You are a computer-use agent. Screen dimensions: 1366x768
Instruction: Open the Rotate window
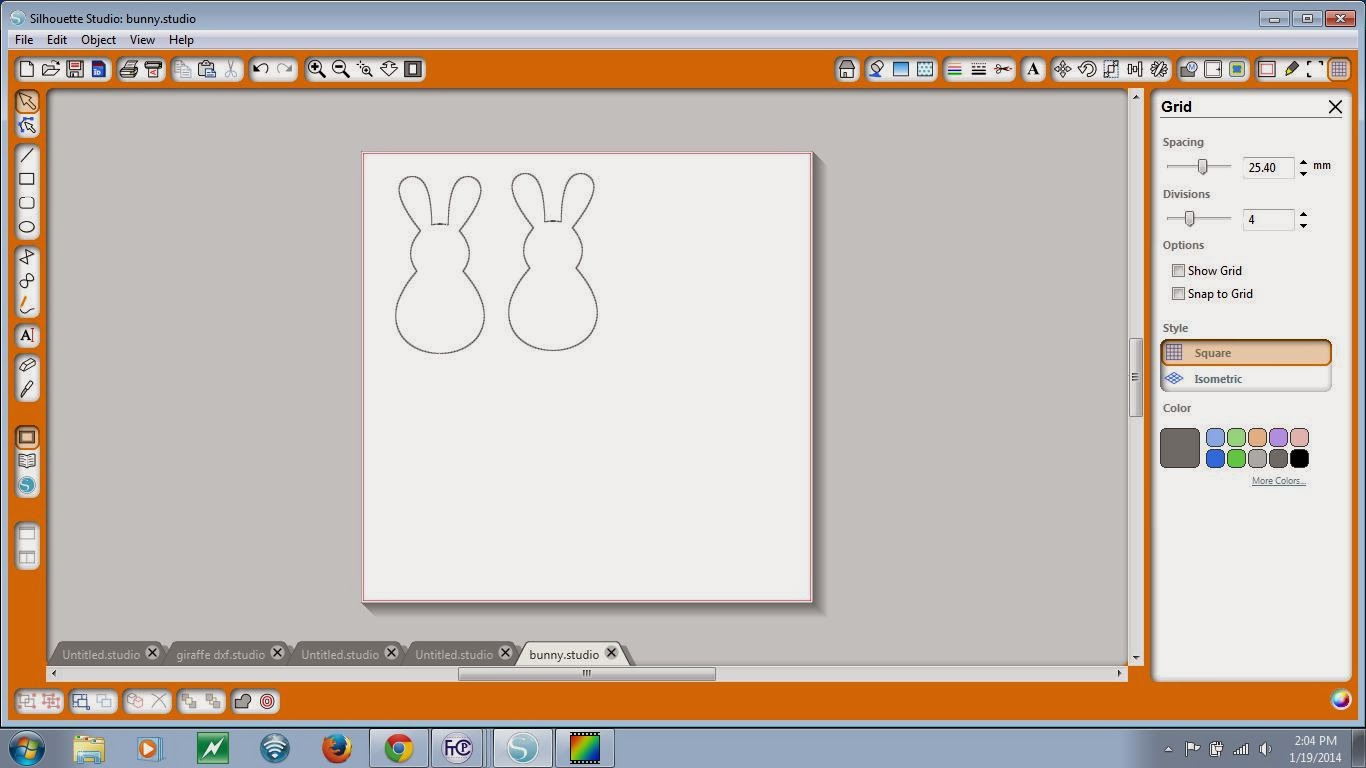(x=1087, y=69)
